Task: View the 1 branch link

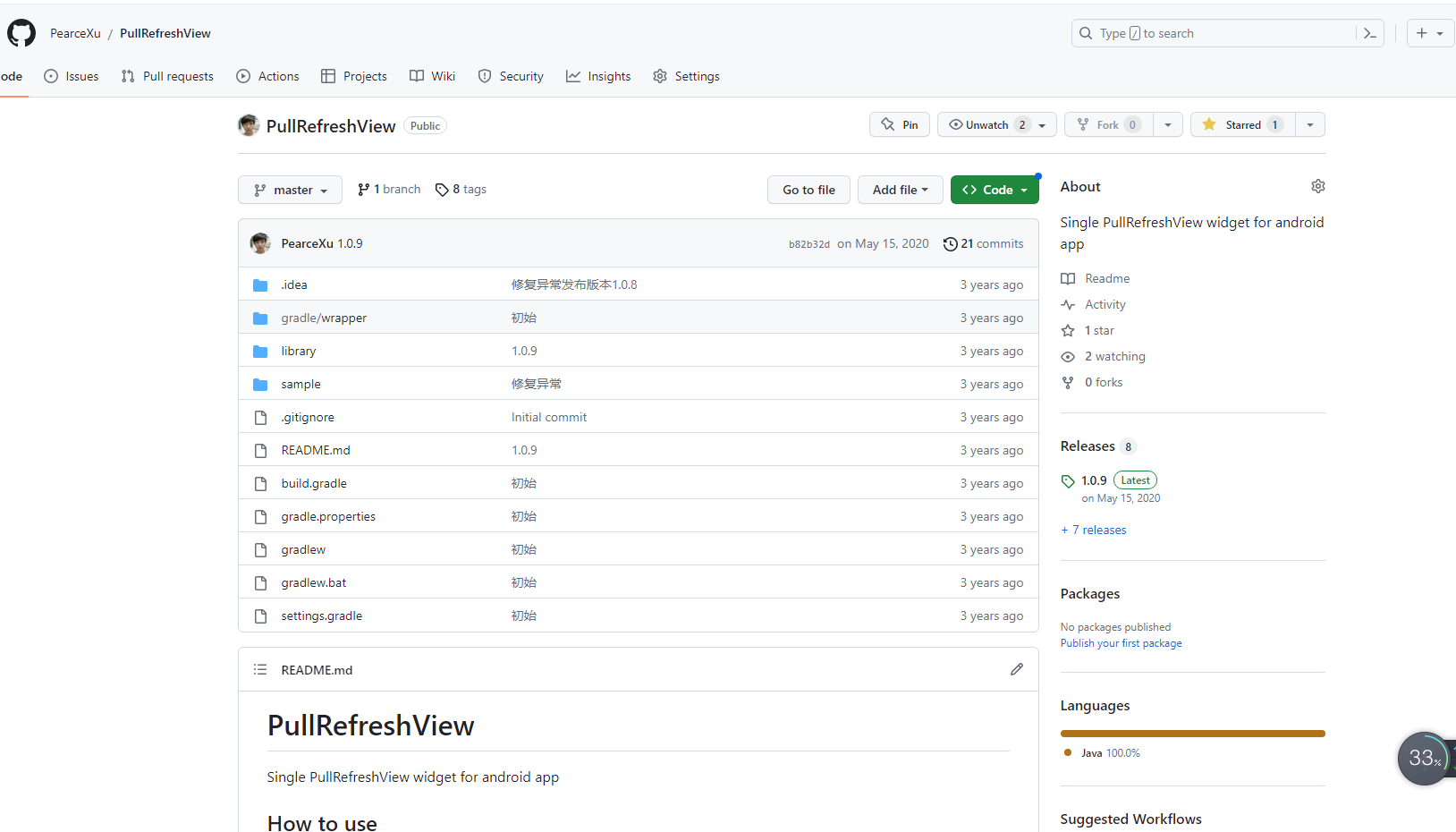Action: pos(389,189)
